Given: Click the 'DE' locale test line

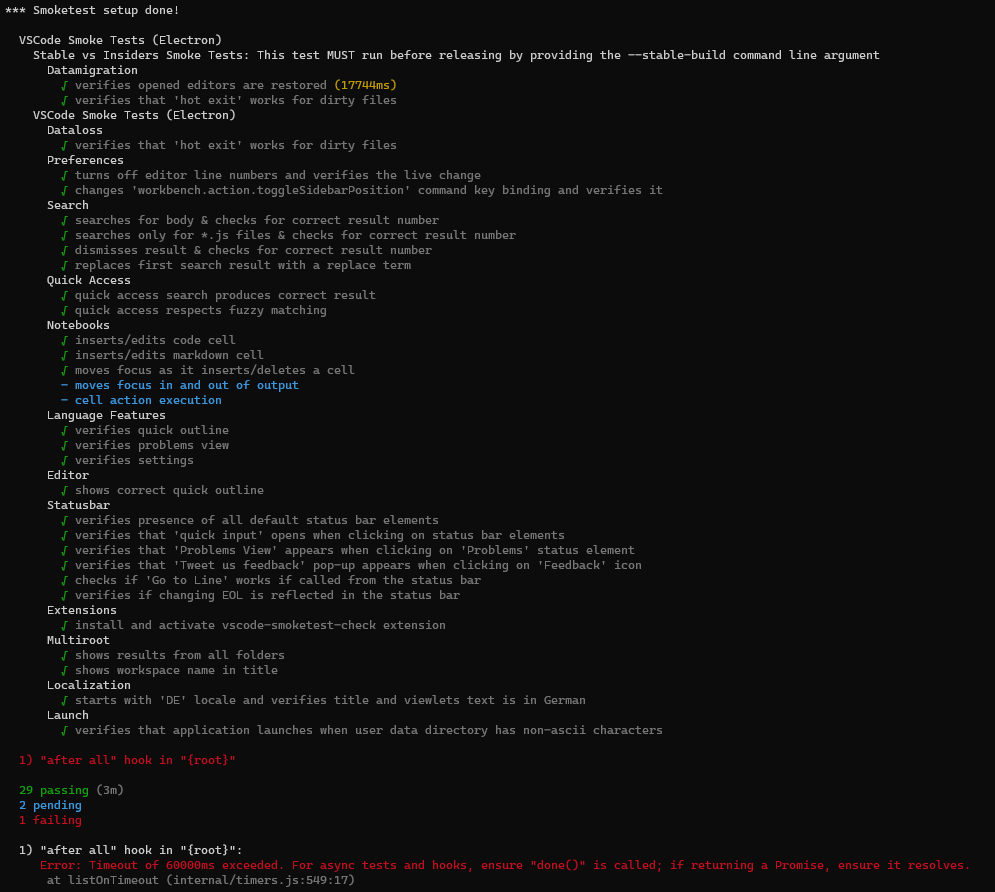Looking at the screenshot, I should point(324,701).
